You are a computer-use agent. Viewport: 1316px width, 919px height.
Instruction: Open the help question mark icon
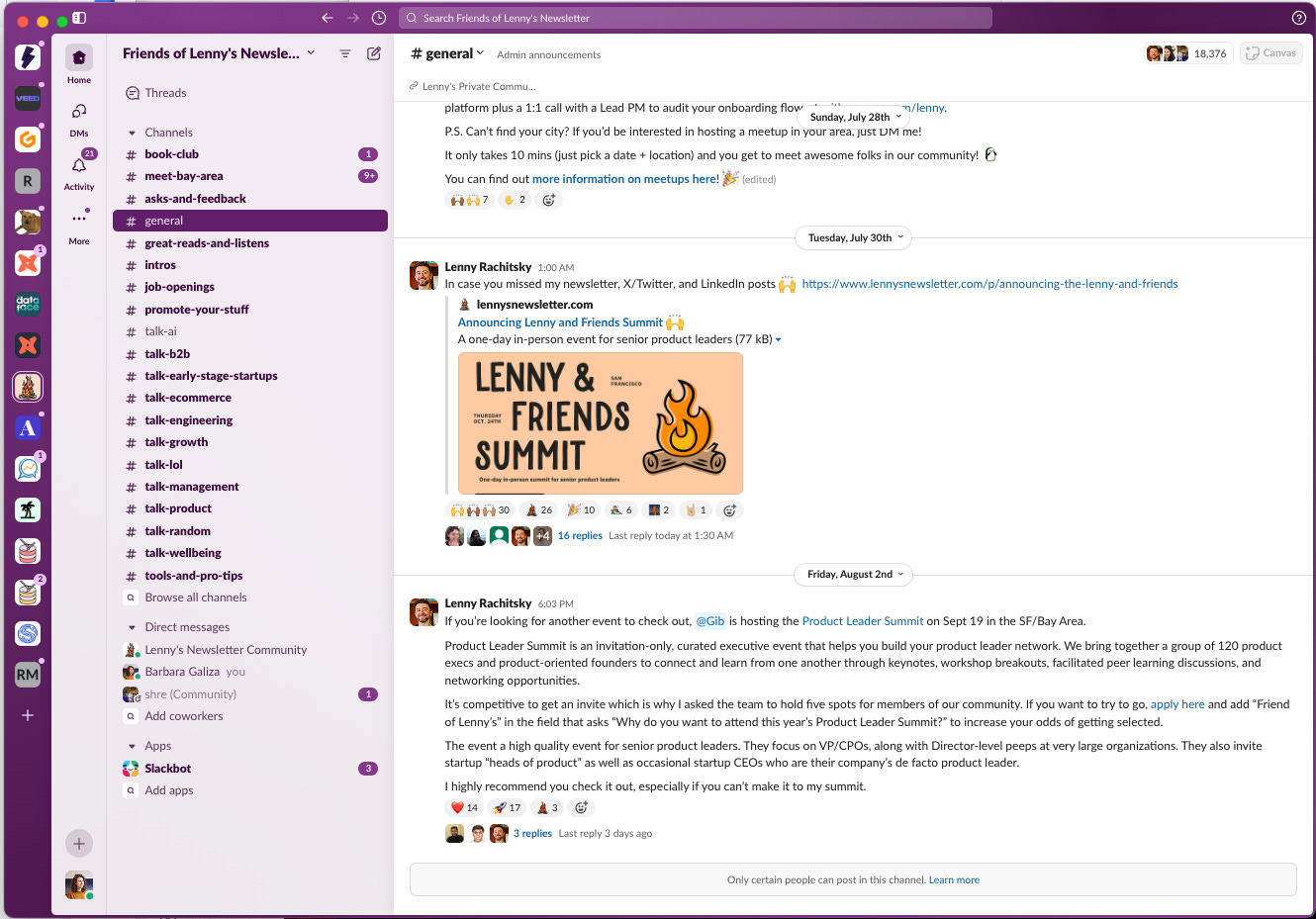pyautogui.click(x=1299, y=18)
